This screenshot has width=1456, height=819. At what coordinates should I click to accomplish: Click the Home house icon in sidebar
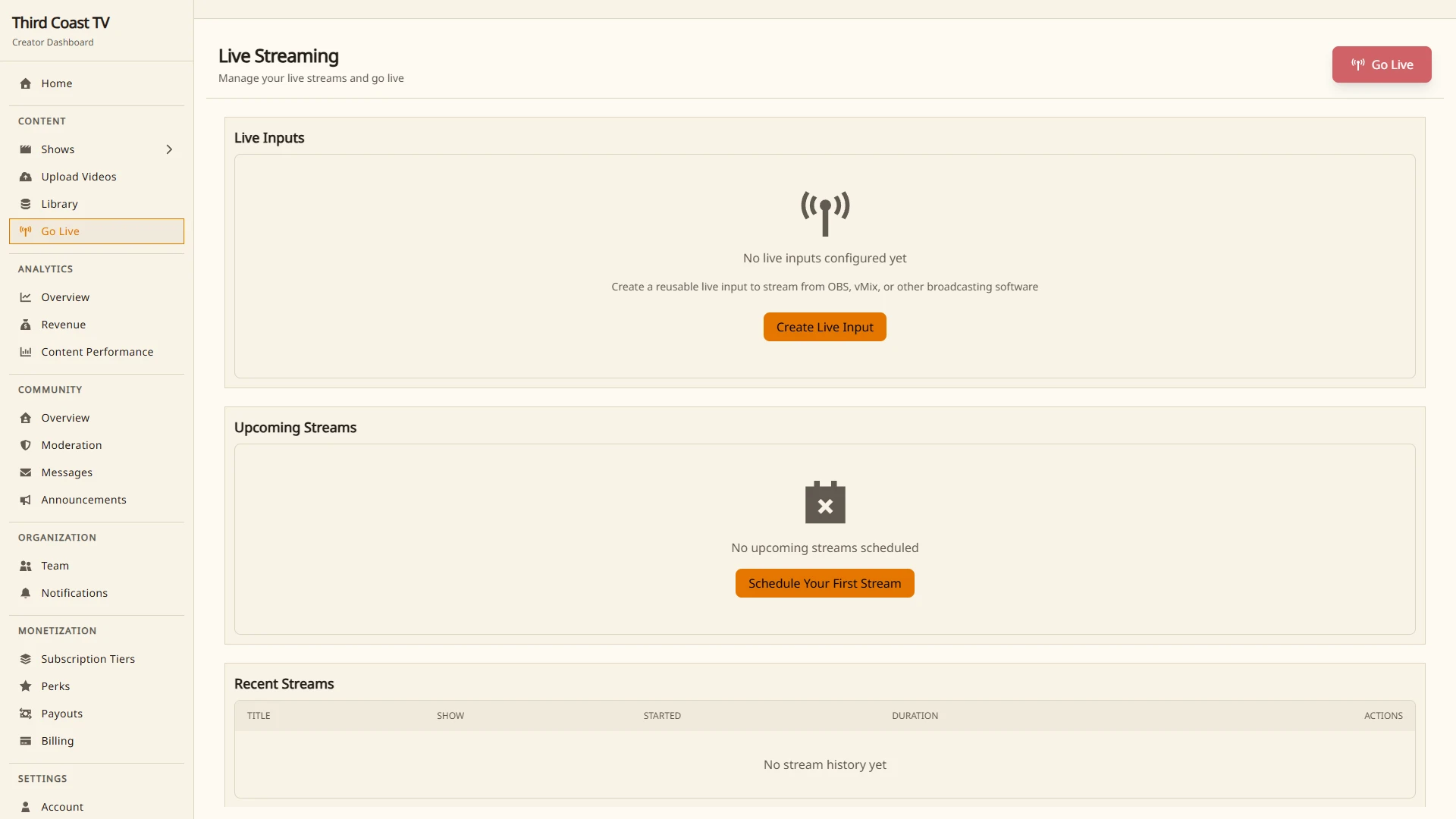(x=26, y=83)
